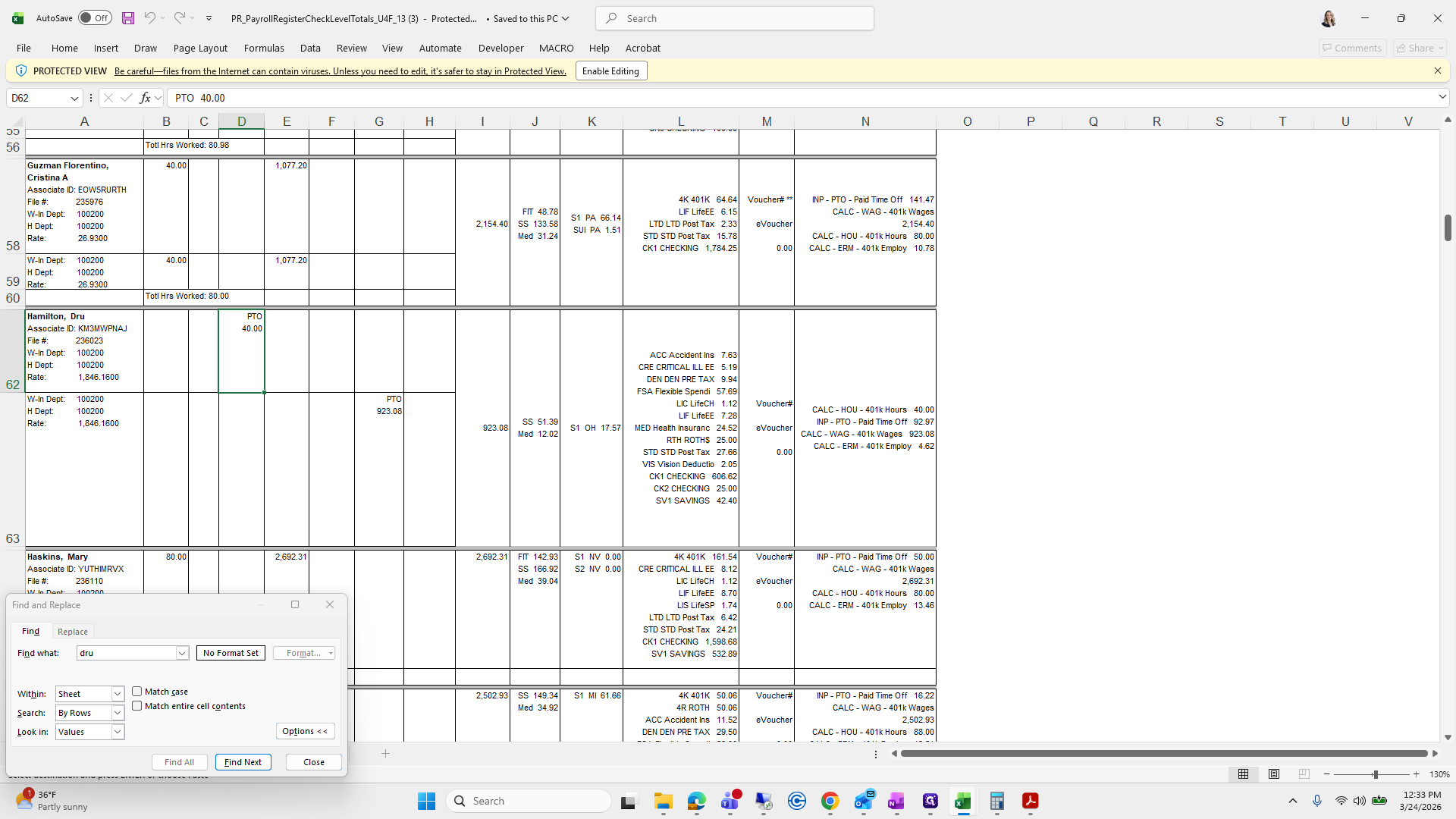Open File Explorer from taskbar
The image size is (1456, 819).
coord(664,802)
